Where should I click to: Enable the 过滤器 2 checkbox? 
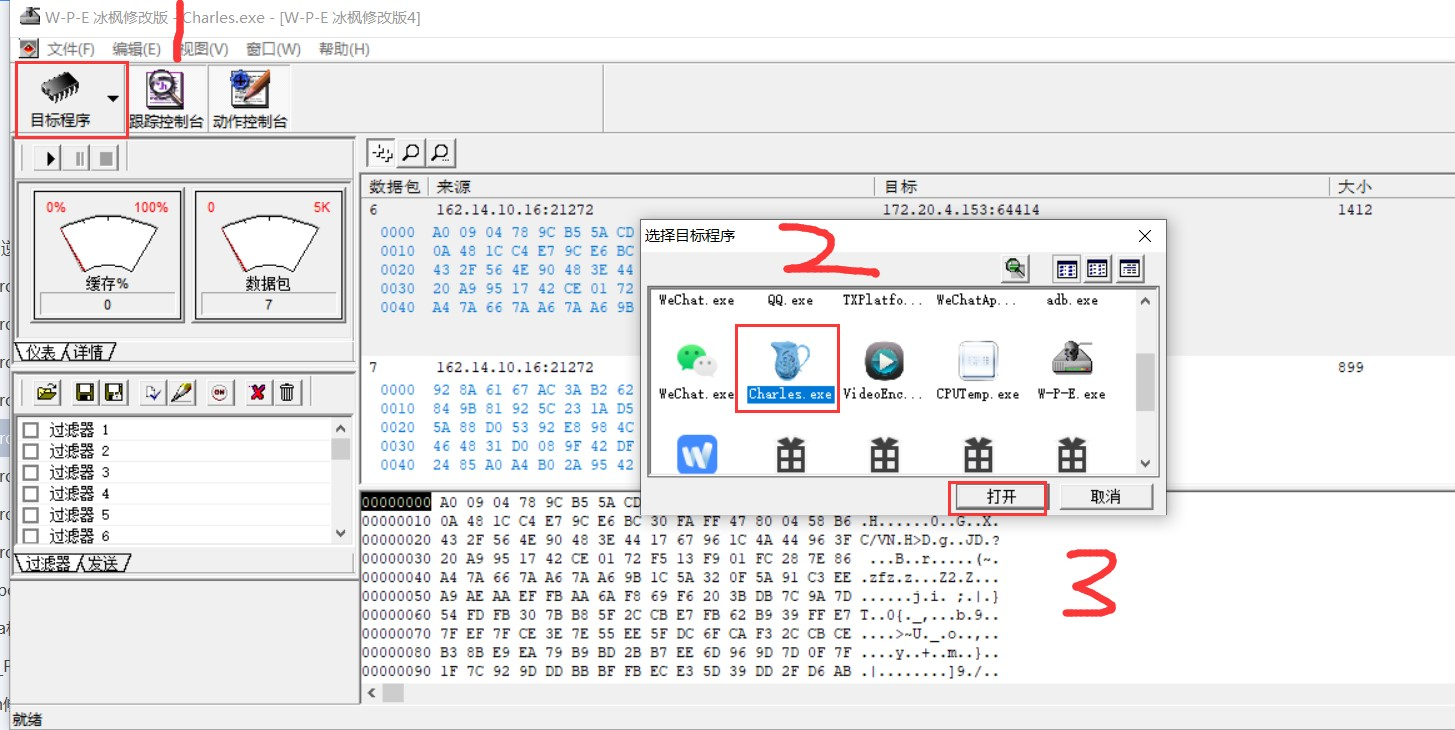(31, 451)
